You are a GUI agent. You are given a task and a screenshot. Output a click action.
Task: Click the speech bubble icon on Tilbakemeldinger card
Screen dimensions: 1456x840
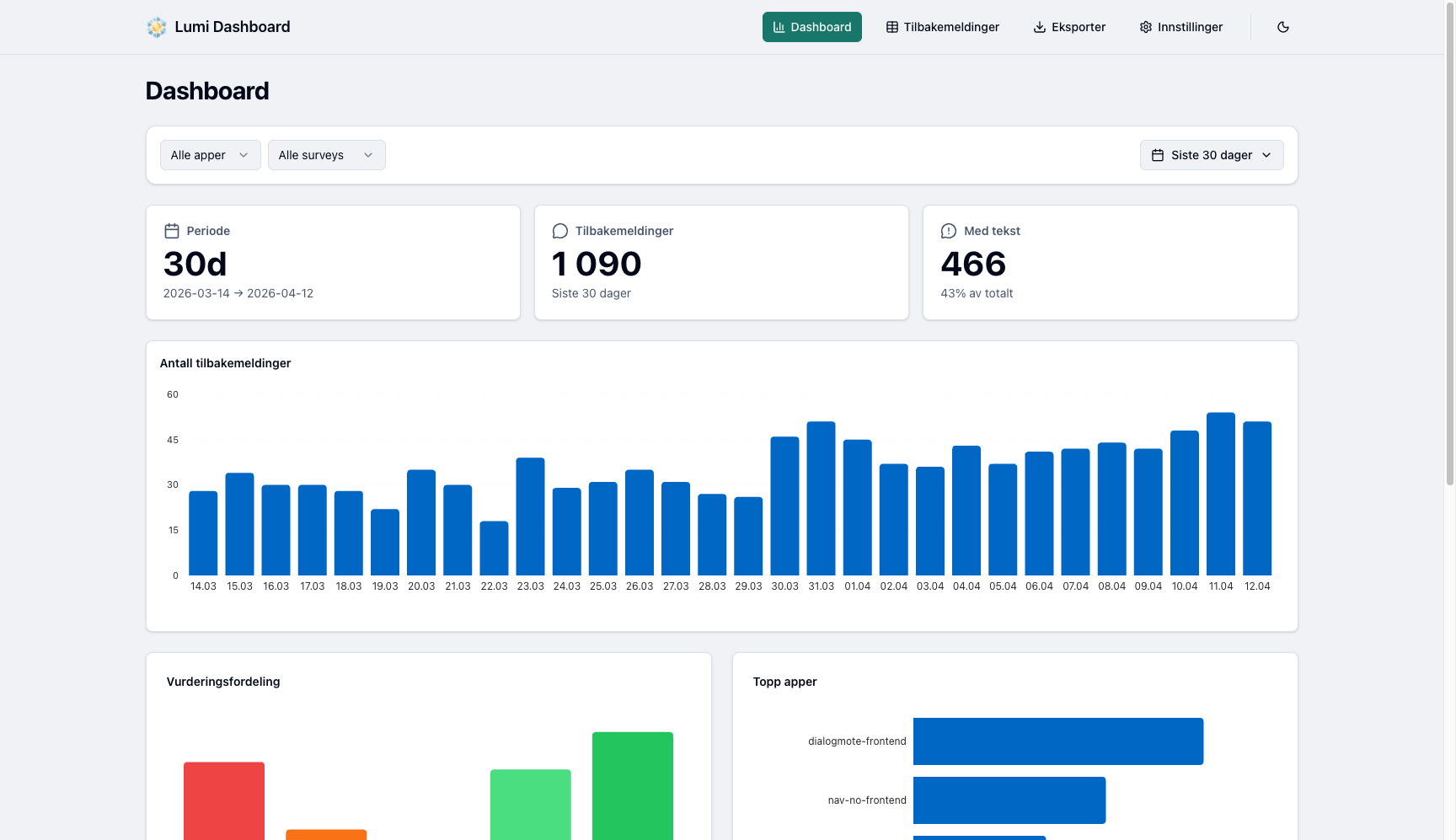click(560, 230)
